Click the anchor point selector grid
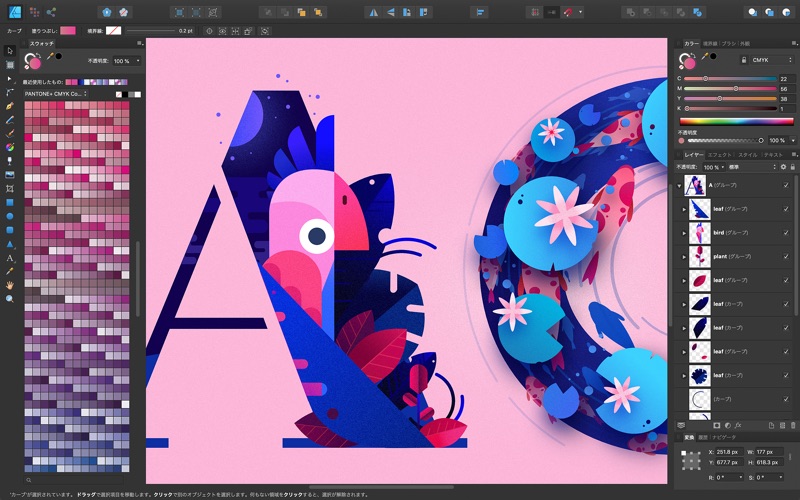 pyautogui.click(x=691, y=461)
